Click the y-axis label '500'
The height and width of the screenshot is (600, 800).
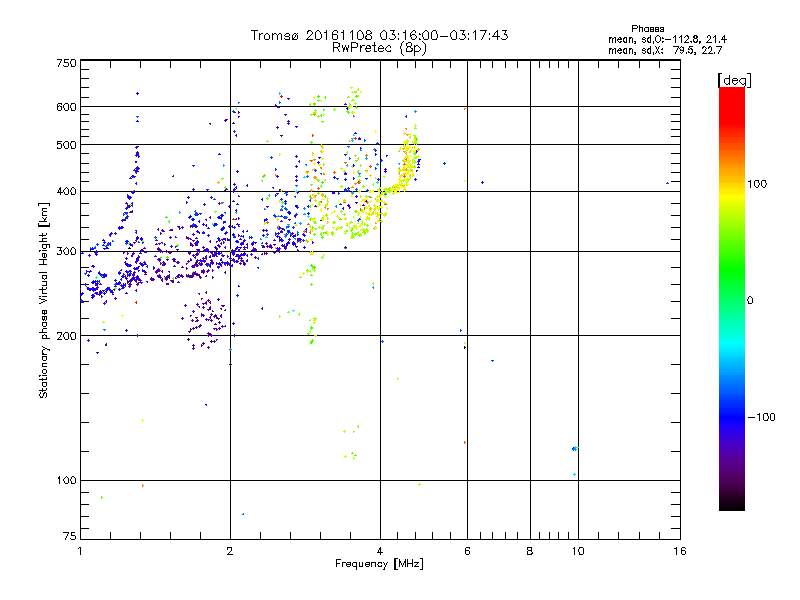[66, 145]
